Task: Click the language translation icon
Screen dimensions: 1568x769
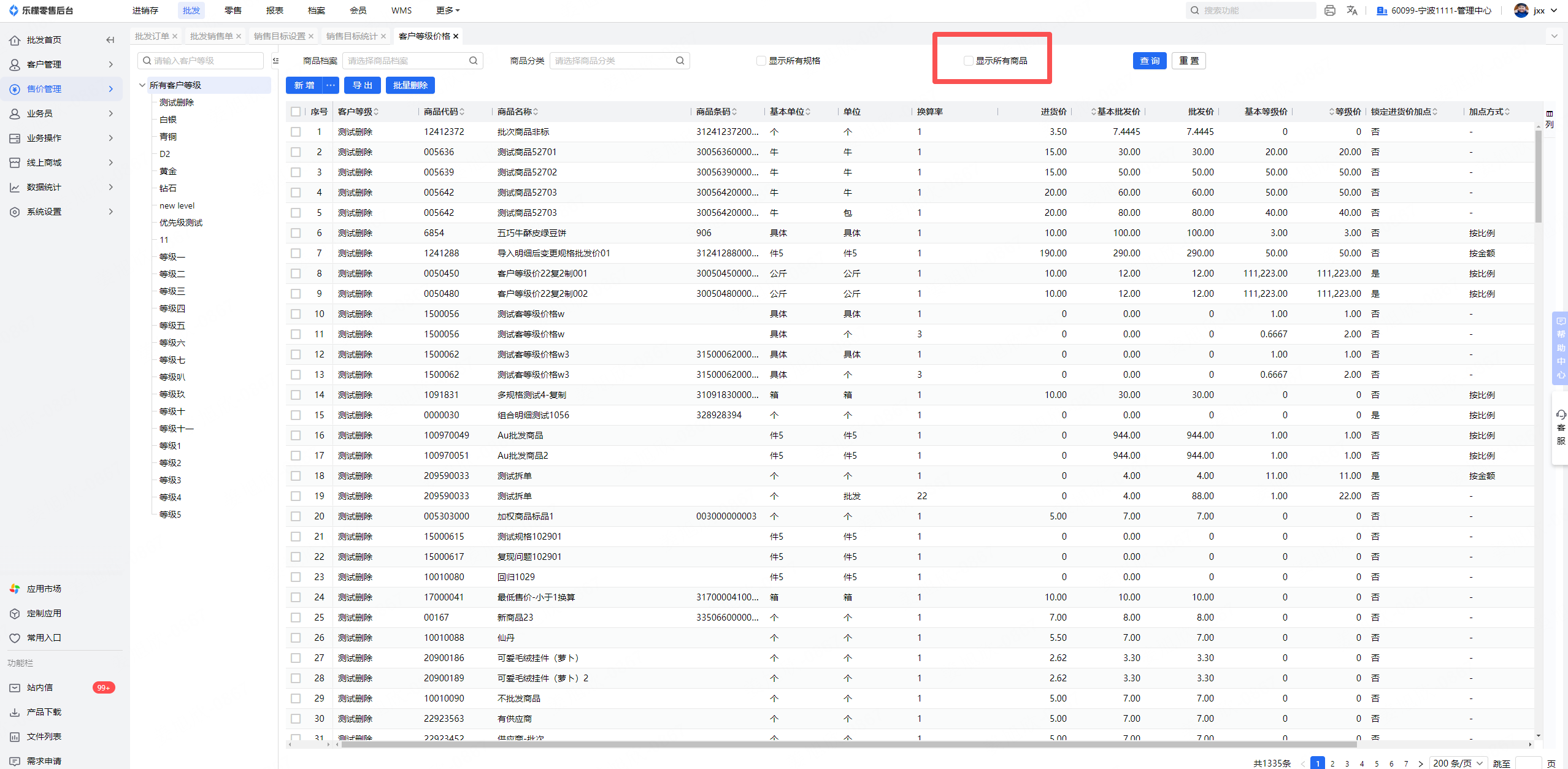Action: click(x=1352, y=10)
